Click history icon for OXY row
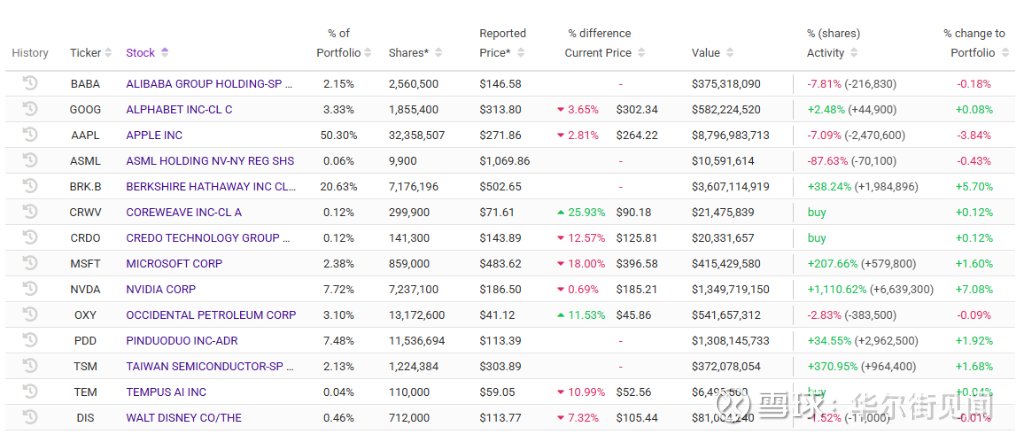This screenshot has height=438, width=1024. (x=30, y=314)
